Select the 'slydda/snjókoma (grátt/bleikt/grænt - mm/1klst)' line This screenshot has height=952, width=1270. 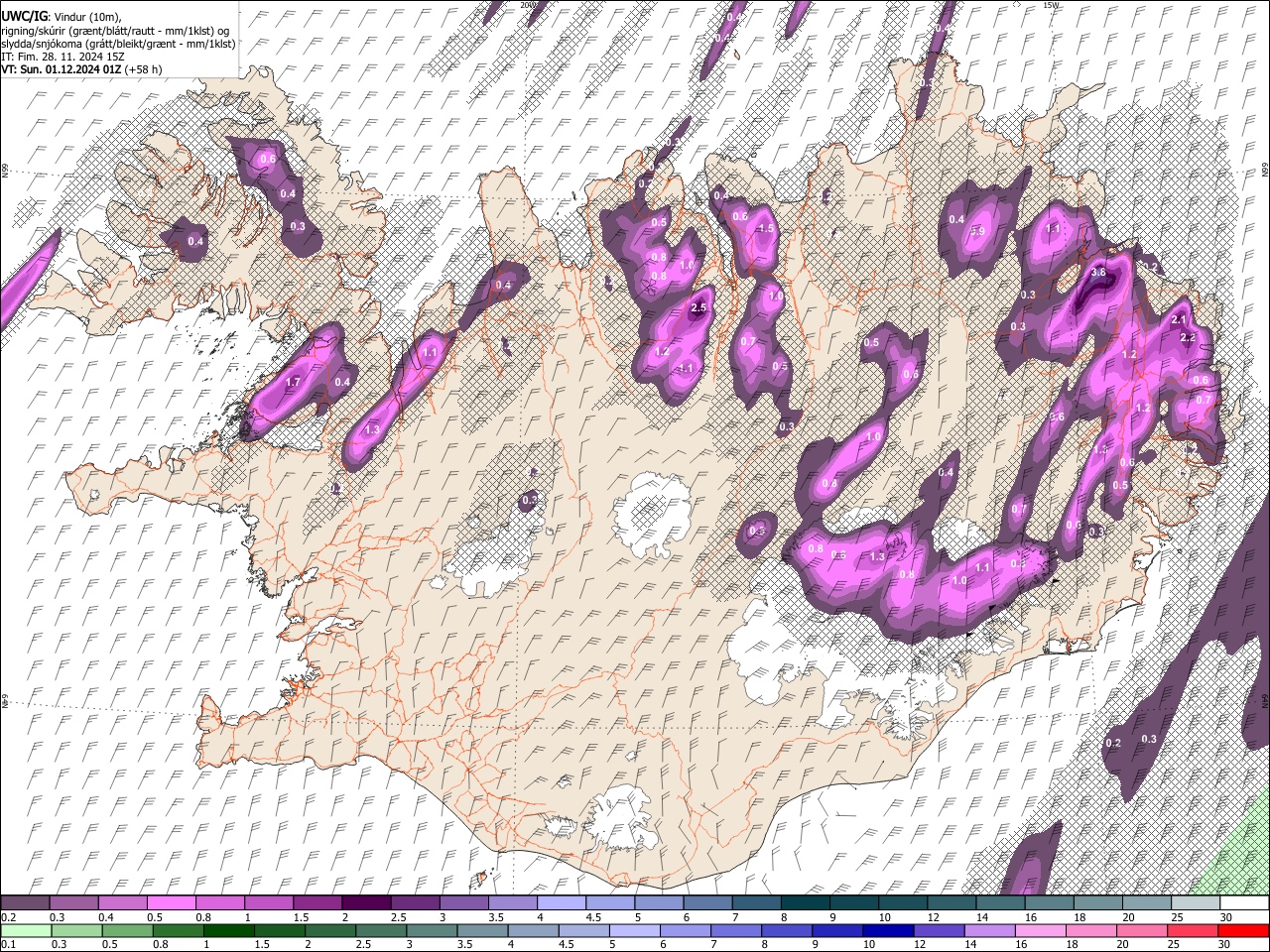tap(118, 44)
